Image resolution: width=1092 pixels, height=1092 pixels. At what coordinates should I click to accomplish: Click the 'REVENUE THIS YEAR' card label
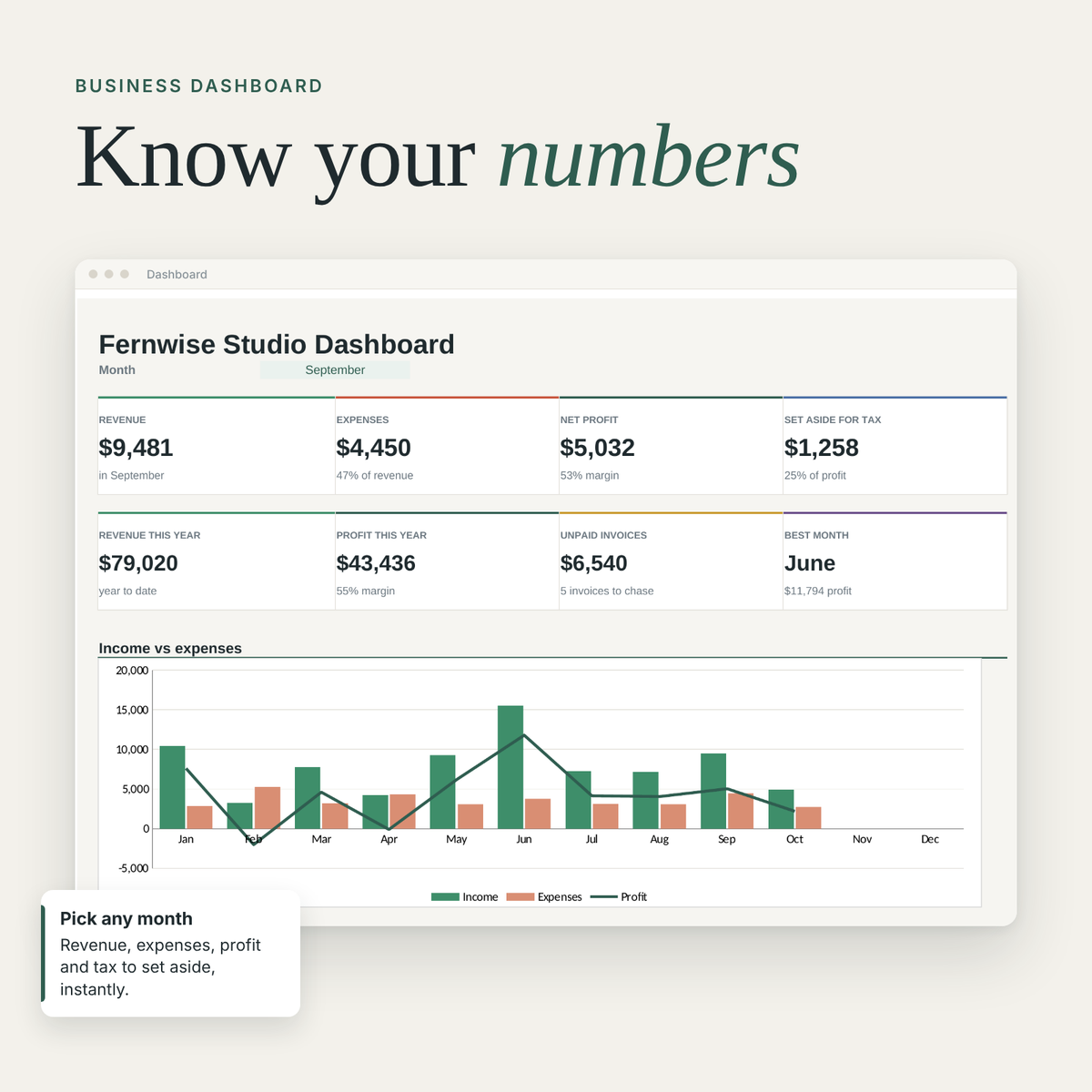[149, 535]
